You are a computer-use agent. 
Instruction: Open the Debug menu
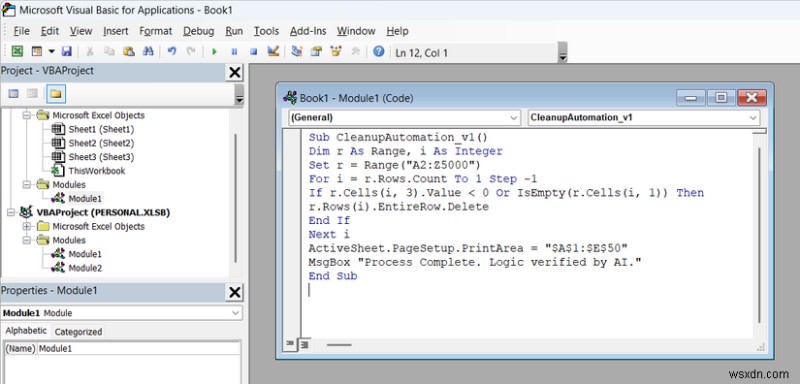click(198, 31)
